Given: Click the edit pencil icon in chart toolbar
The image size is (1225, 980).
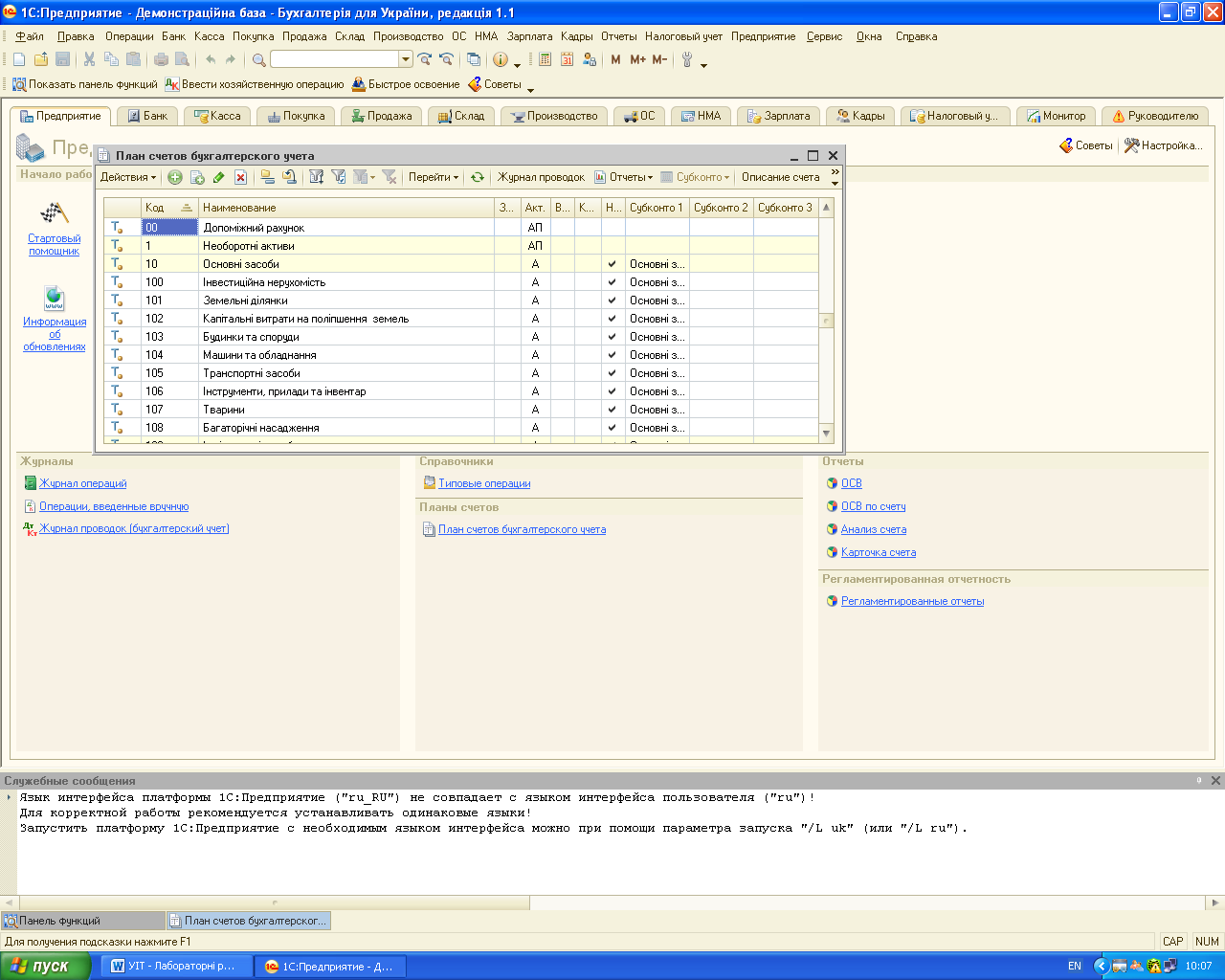Looking at the screenshot, I should [x=219, y=177].
